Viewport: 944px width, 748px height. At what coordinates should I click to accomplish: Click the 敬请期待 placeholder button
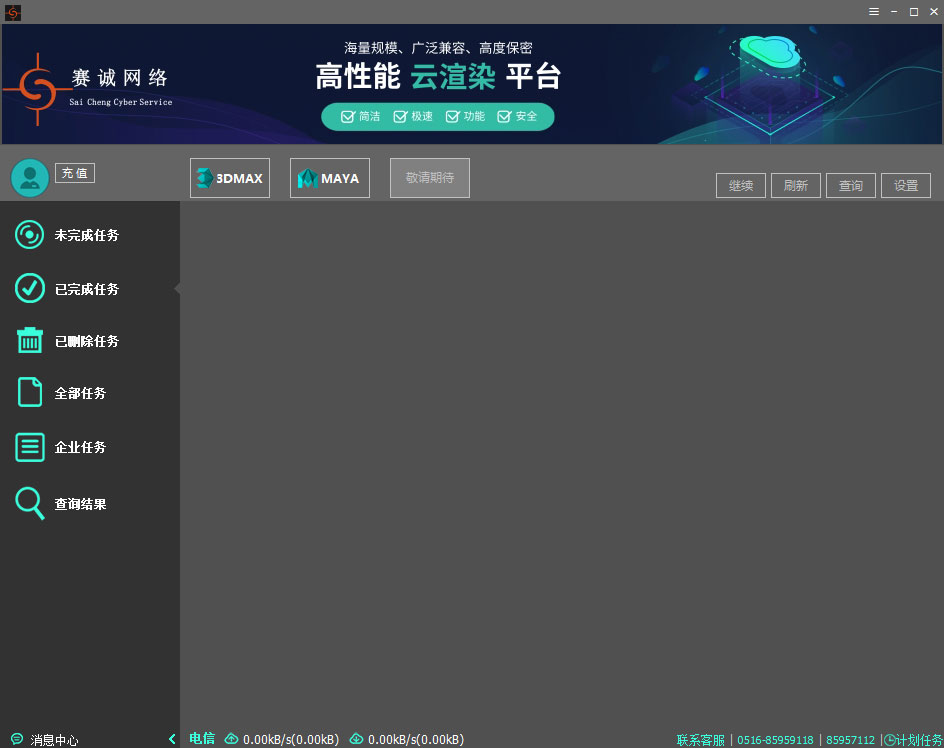[x=430, y=178]
